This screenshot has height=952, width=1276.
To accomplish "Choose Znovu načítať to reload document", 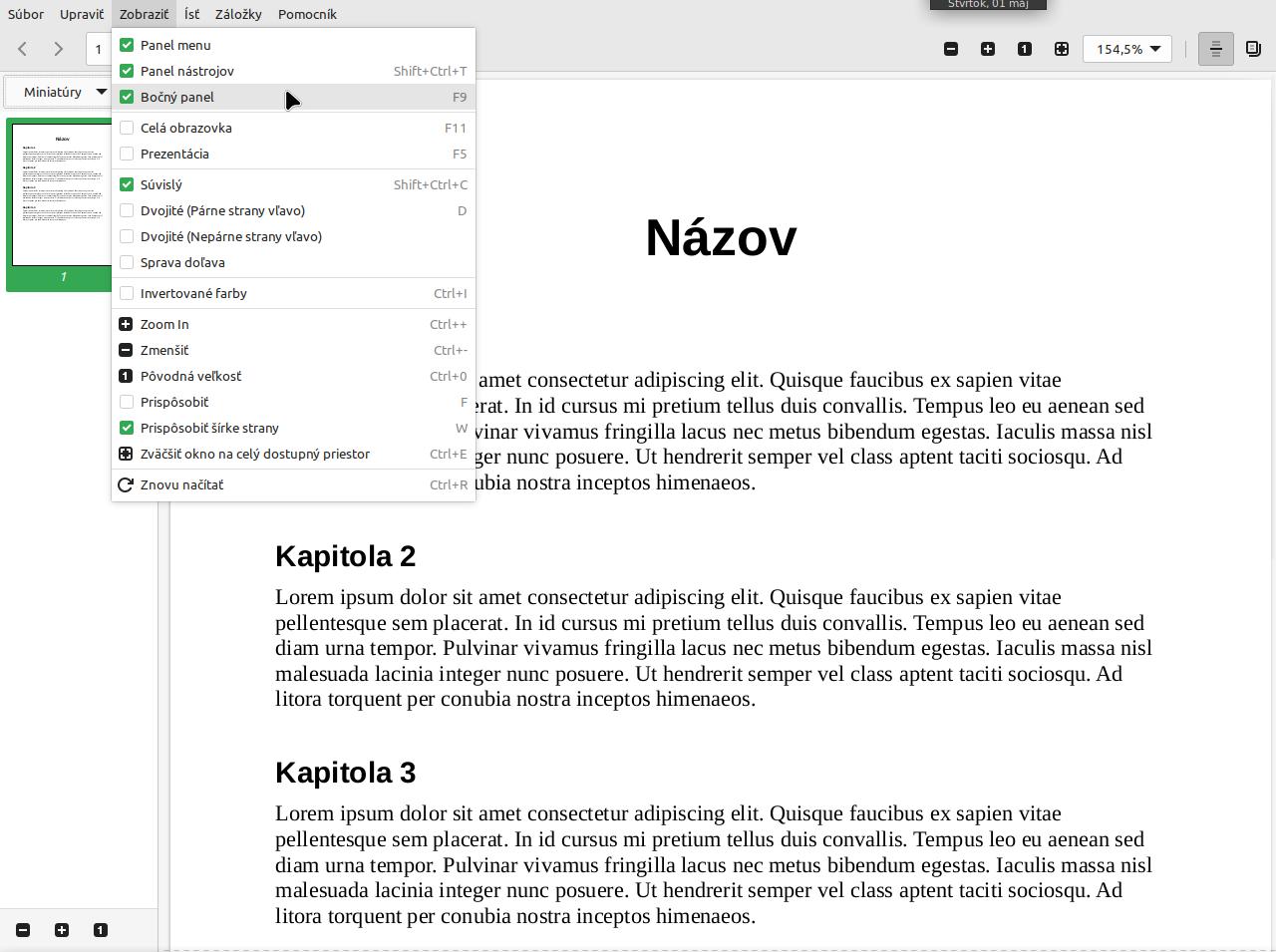I will 293,484.
